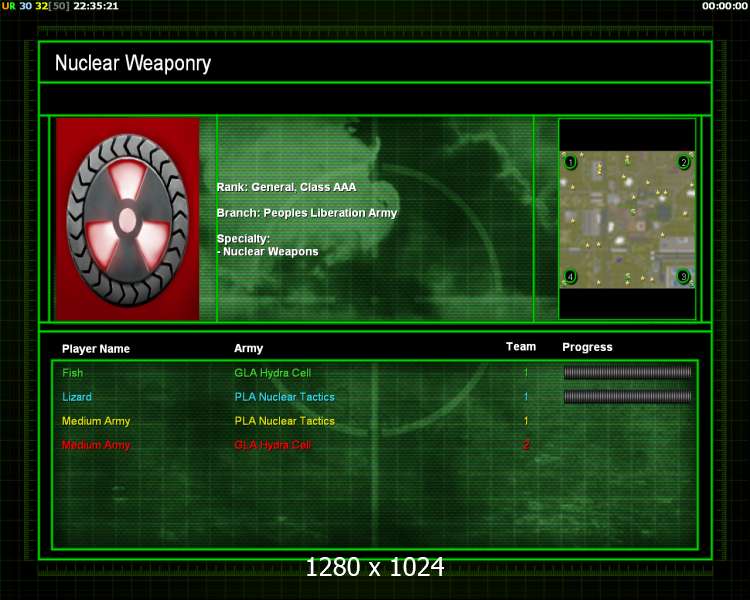This screenshot has width=750, height=600.
Task: Click 'Rank: General, Class AAA' text
Action: [287, 187]
